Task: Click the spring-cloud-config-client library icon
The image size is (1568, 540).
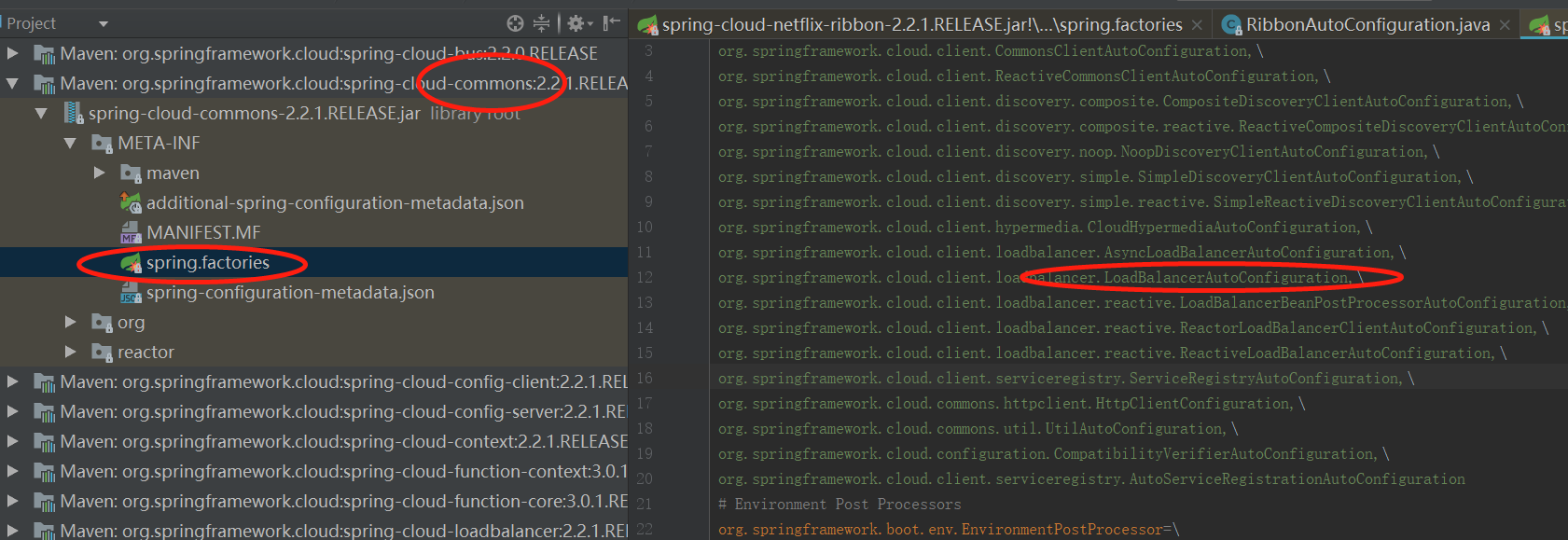Action: tap(45, 381)
